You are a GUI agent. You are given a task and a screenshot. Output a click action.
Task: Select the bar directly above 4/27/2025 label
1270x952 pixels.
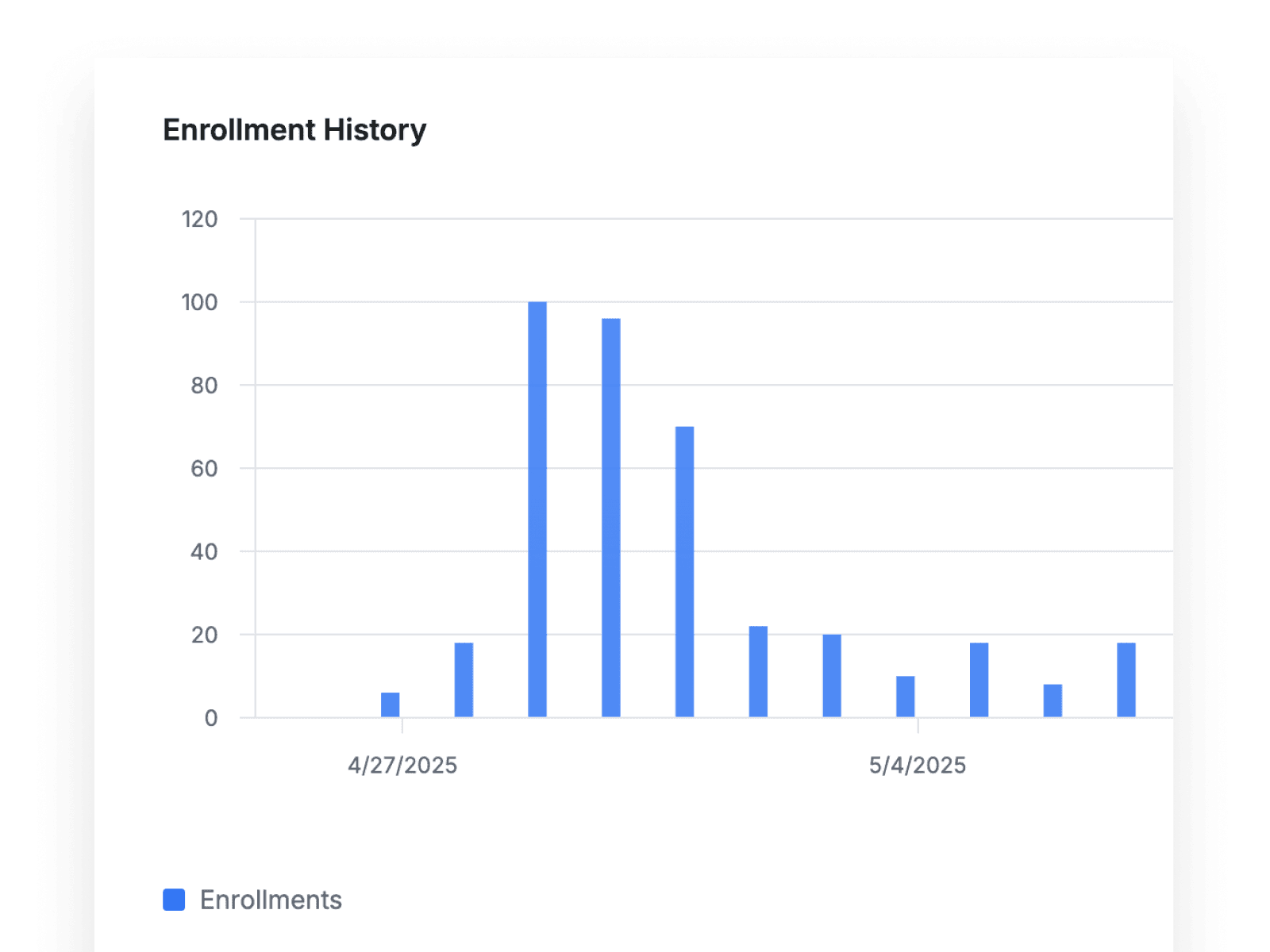point(389,704)
